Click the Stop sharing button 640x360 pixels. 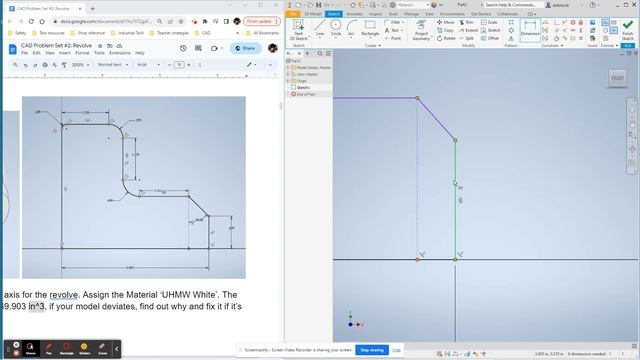point(372,350)
